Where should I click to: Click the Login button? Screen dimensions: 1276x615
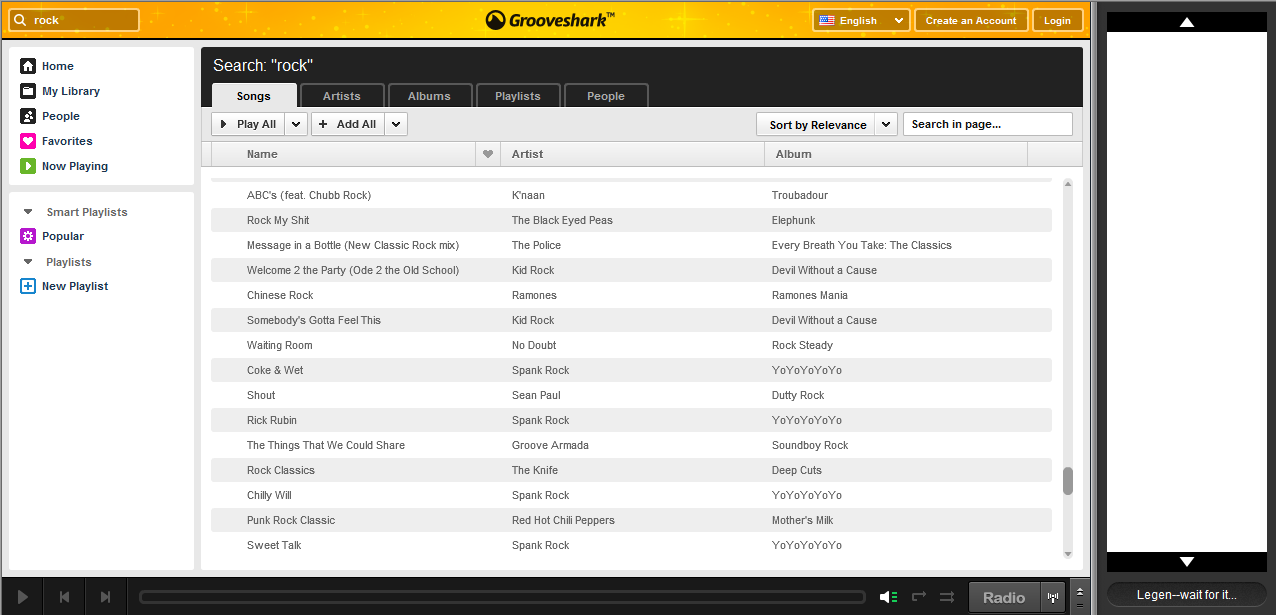[x=1057, y=20]
